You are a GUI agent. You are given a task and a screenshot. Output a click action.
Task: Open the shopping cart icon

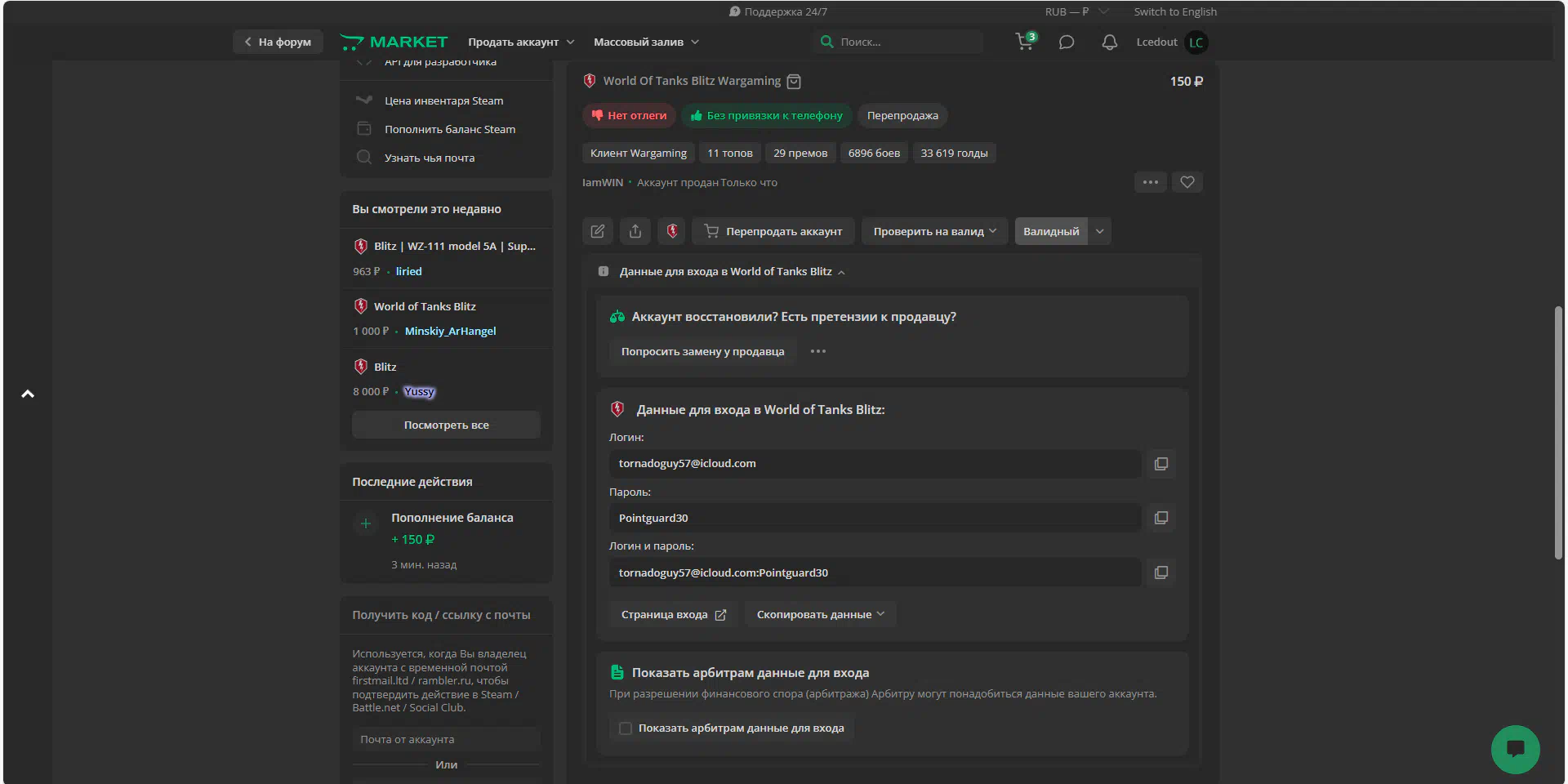(1025, 42)
